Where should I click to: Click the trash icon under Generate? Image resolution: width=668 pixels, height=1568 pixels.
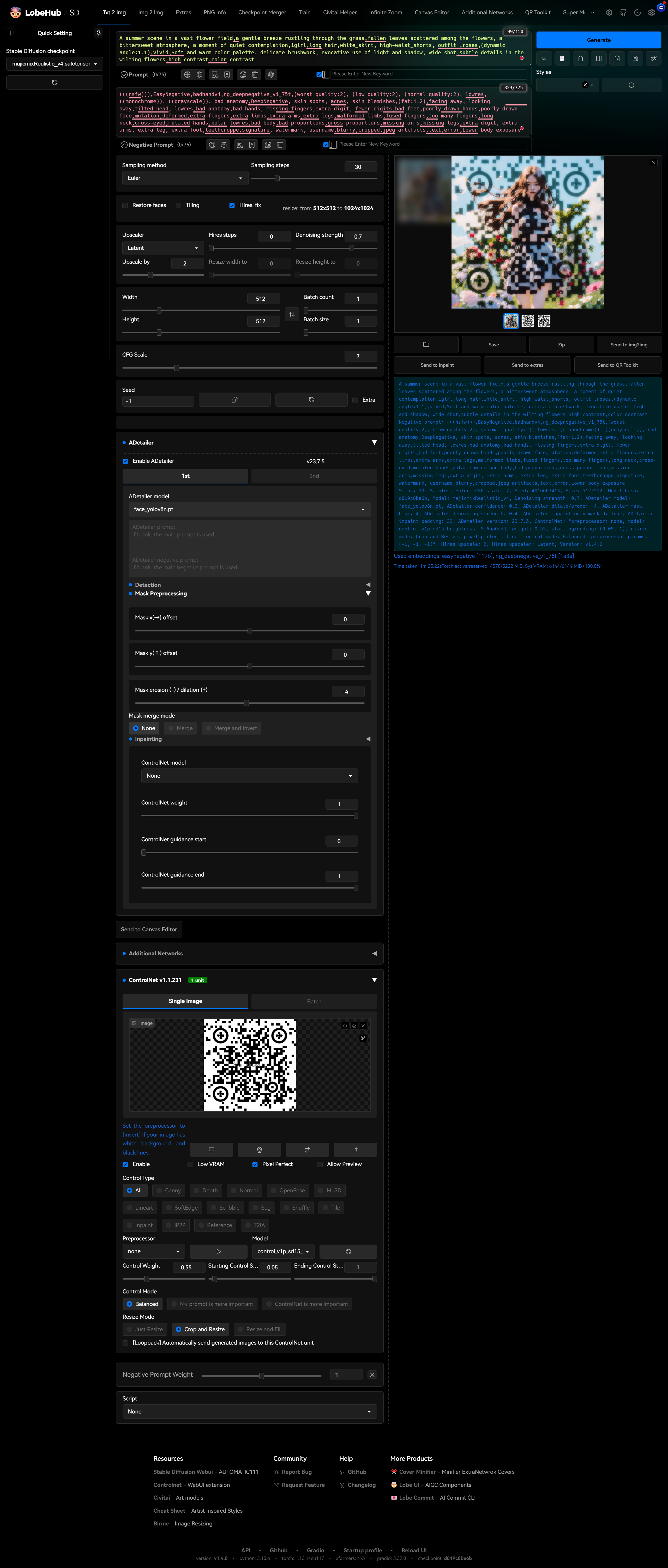tap(580, 58)
